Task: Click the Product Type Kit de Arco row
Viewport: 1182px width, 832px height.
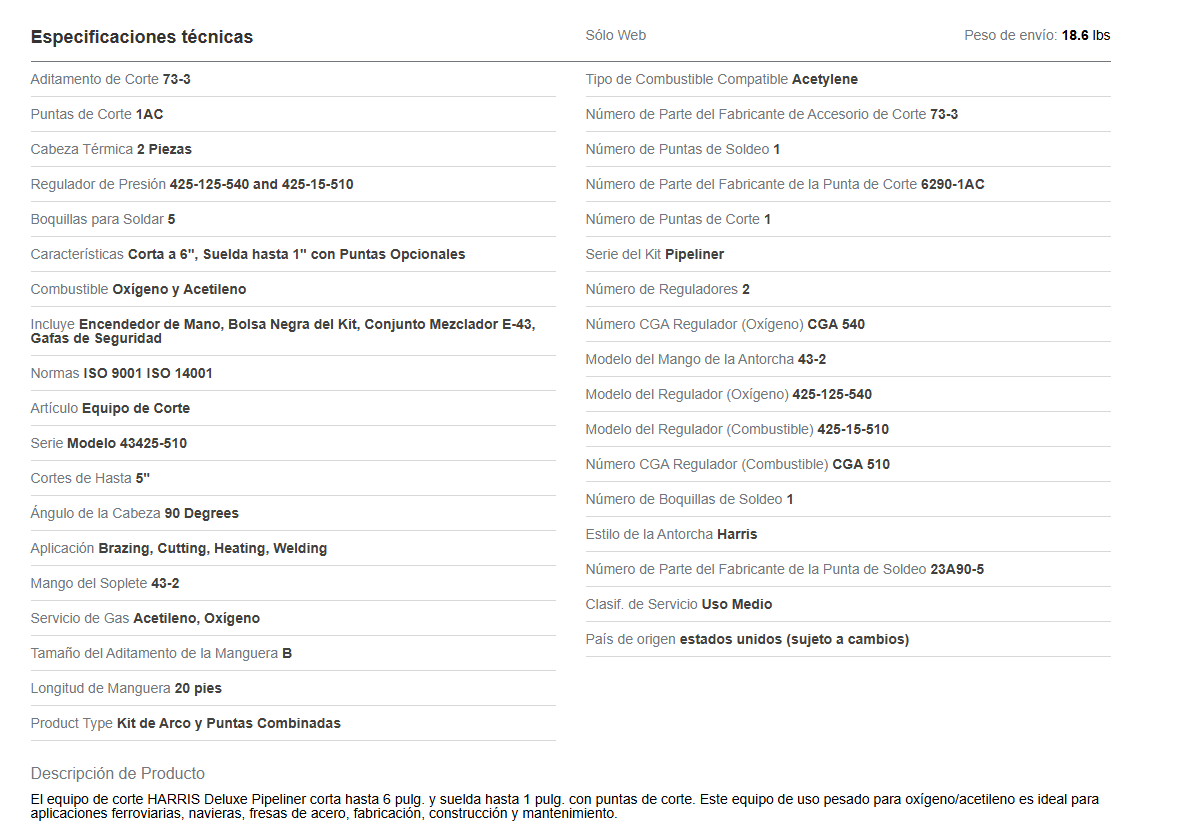Action: coord(185,723)
